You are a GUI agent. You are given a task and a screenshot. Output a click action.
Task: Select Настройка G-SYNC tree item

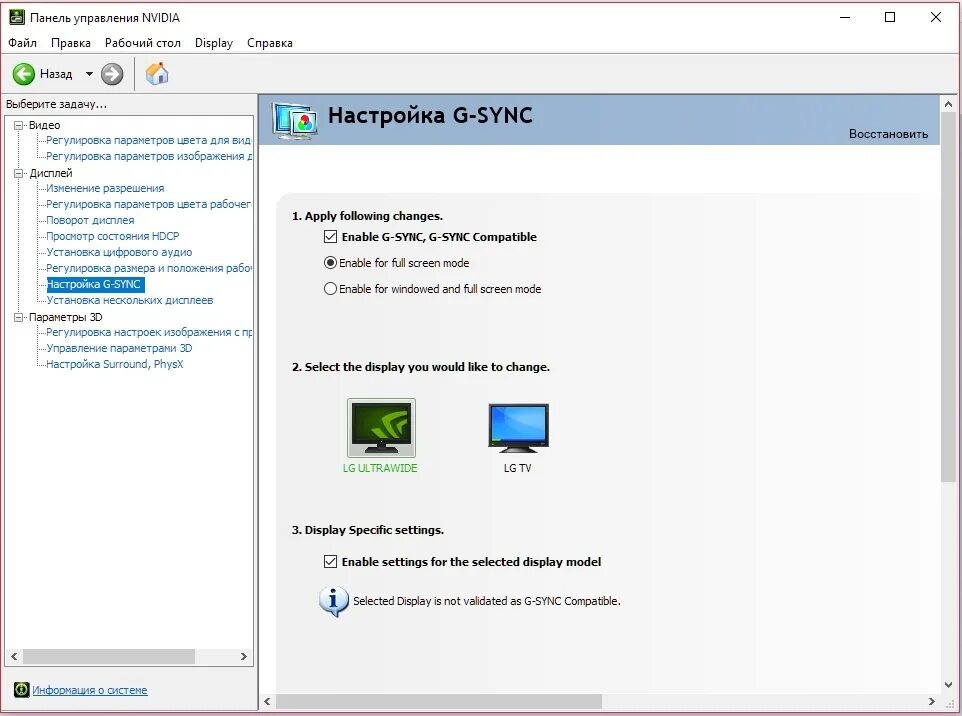(x=95, y=284)
